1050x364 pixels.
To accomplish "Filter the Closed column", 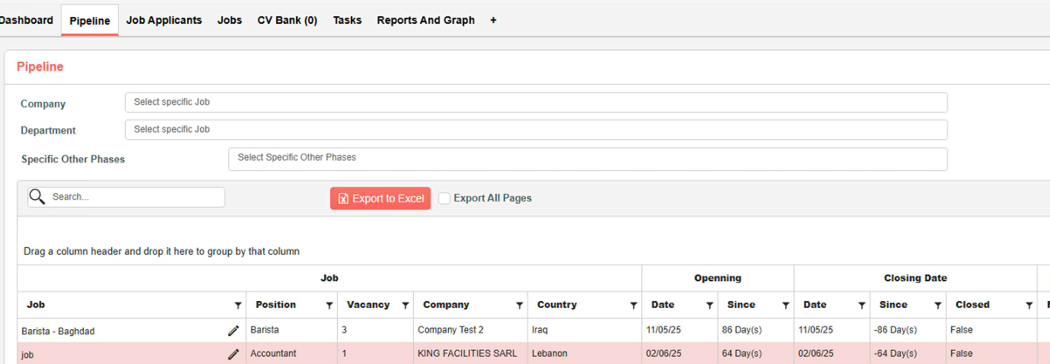I will [1029, 305].
